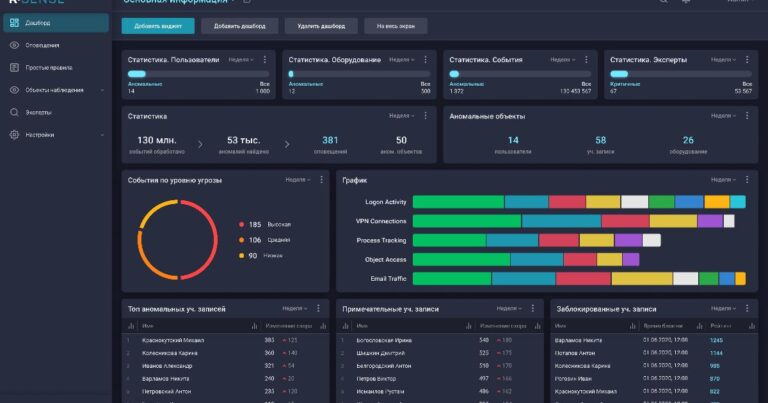
Task: Click rating value 1245 for Варламов Никита
Action: coord(716,340)
